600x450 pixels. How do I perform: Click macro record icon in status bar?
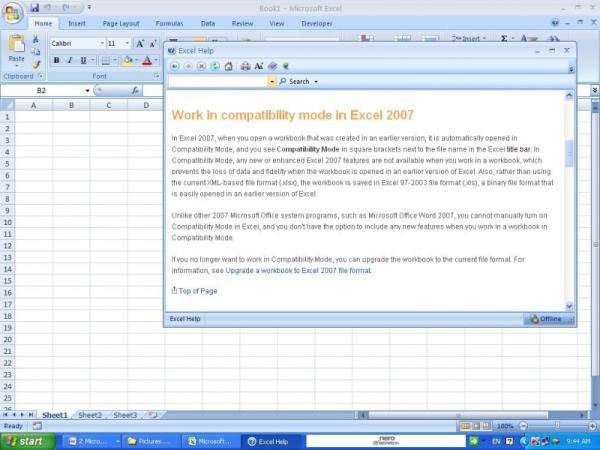[x=37, y=426]
